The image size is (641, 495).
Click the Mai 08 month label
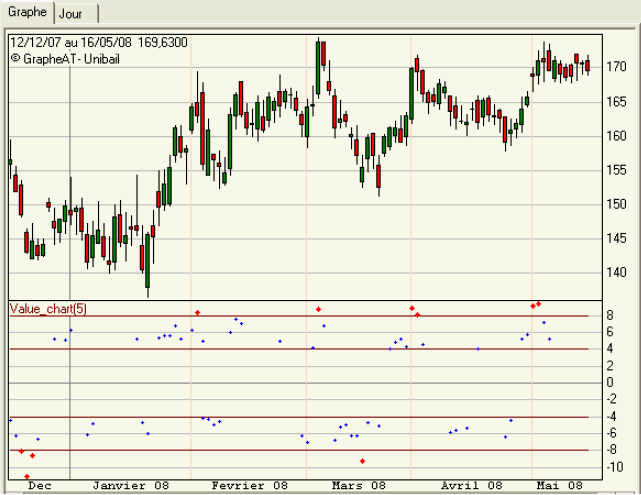pos(559,486)
